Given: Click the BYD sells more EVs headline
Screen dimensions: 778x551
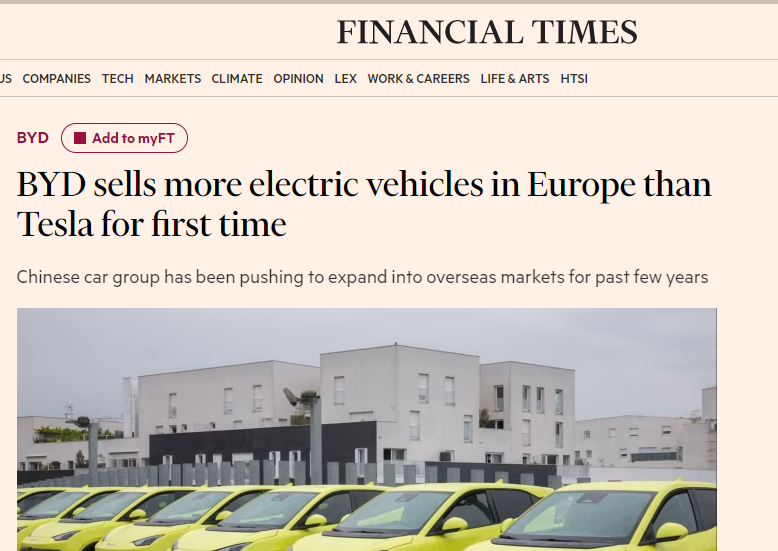Looking at the screenshot, I should [364, 205].
